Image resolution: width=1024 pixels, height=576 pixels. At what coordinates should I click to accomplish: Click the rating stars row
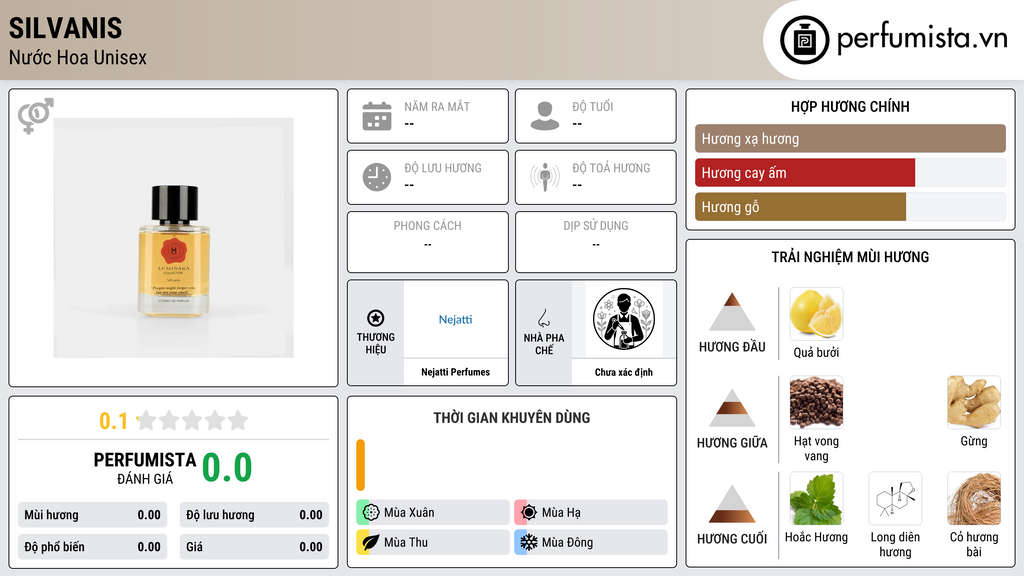[x=192, y=421]
